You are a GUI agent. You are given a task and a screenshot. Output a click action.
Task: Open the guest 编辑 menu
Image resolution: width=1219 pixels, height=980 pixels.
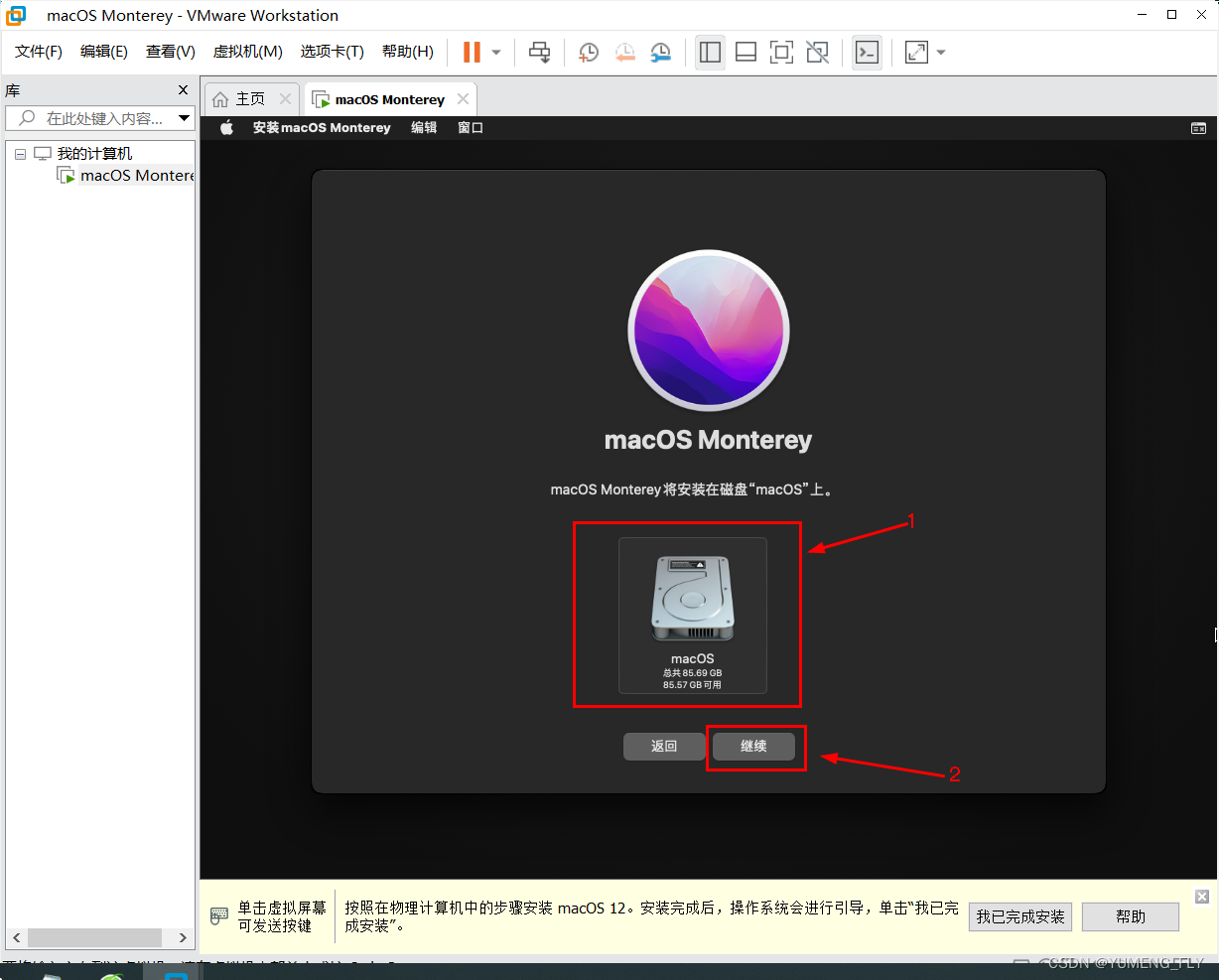tap(424, 128)
